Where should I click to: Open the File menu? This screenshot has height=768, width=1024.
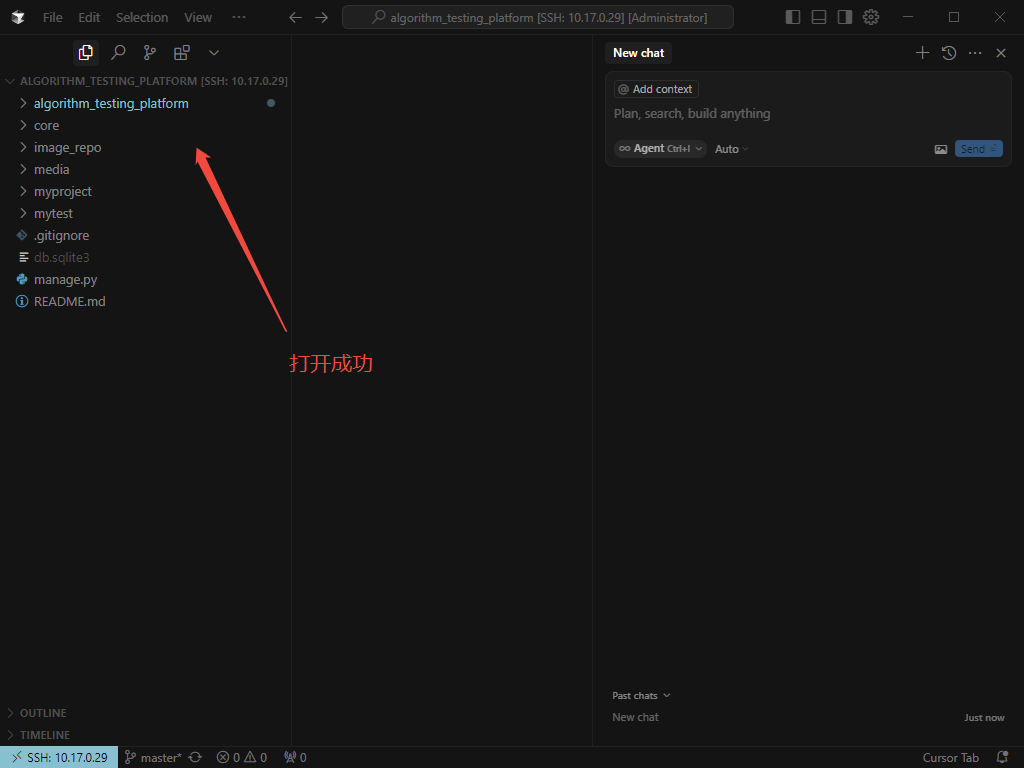click(x=53, y=18)
